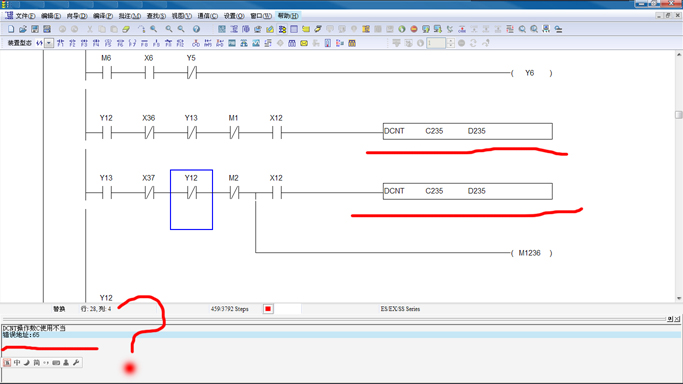Click the yellow envelope icon in ladder toolbar
Screen dimensions: 683x384
point(304,43)
